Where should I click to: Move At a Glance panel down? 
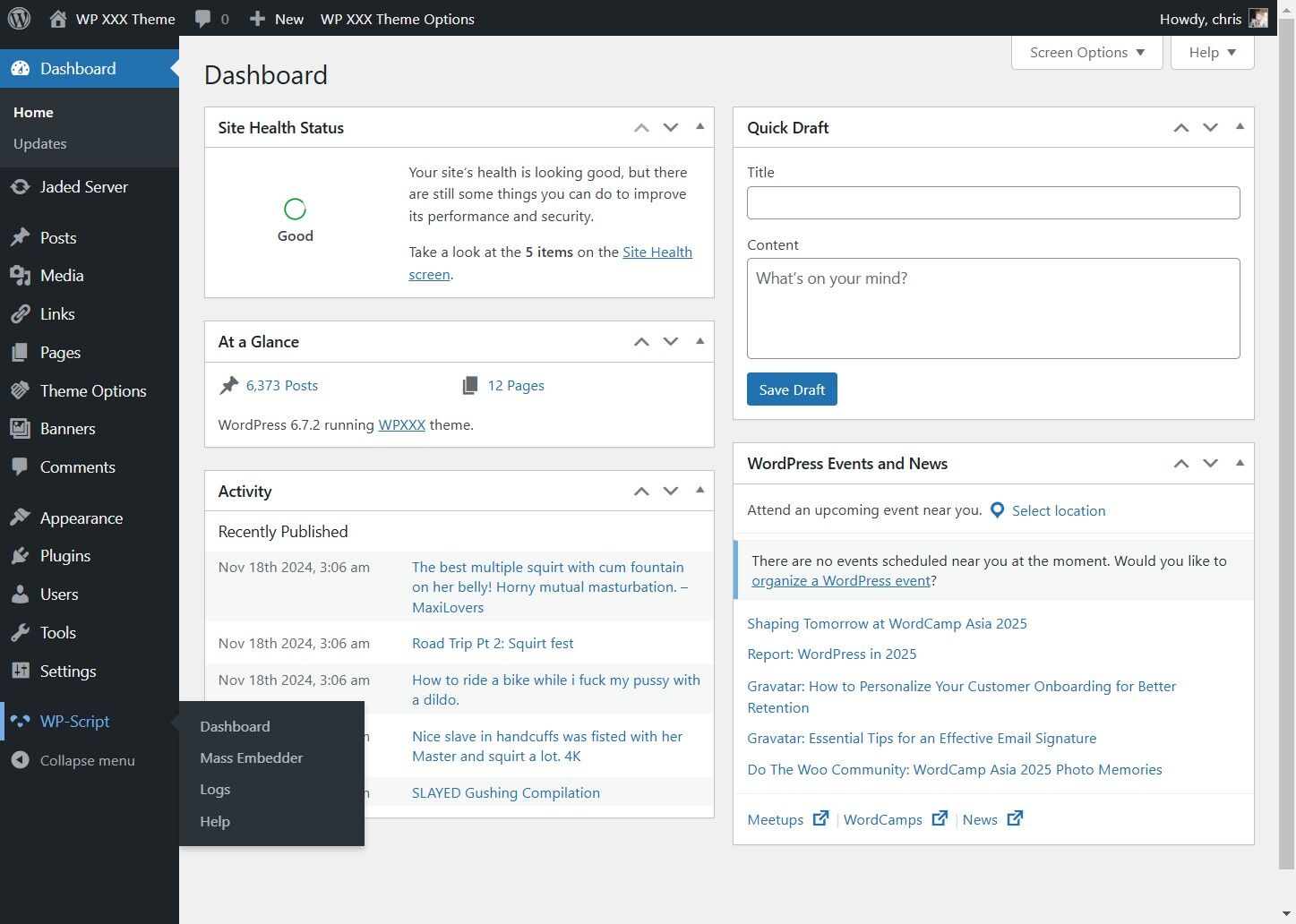pyautogui.click(x=671, y=342)
